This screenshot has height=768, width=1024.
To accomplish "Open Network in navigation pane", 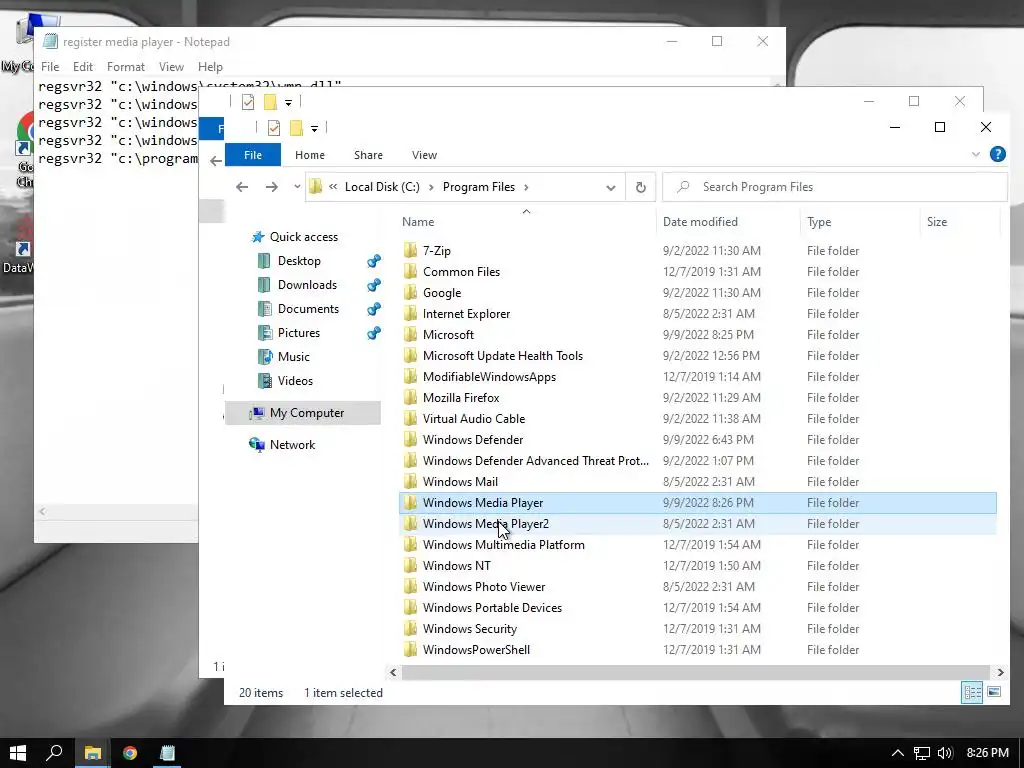I will 292,445.
